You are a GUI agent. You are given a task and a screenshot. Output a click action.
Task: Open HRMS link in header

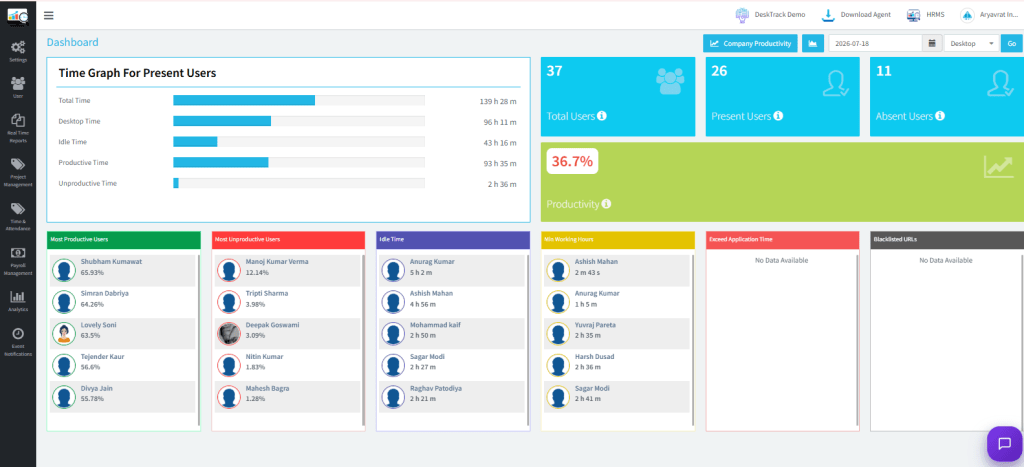(x=925, y=14)
